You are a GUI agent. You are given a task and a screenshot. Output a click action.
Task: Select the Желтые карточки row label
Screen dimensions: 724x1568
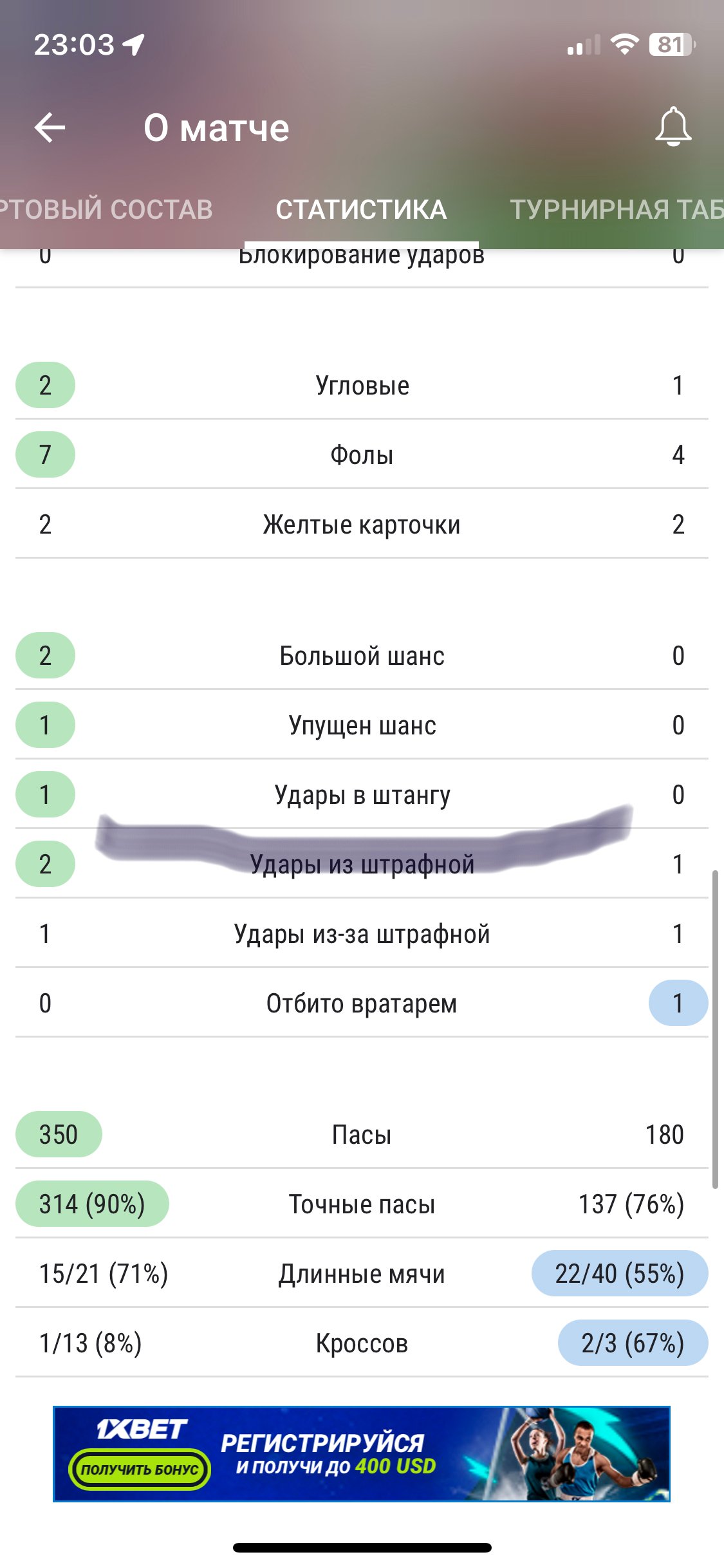[x=362, y=525]
